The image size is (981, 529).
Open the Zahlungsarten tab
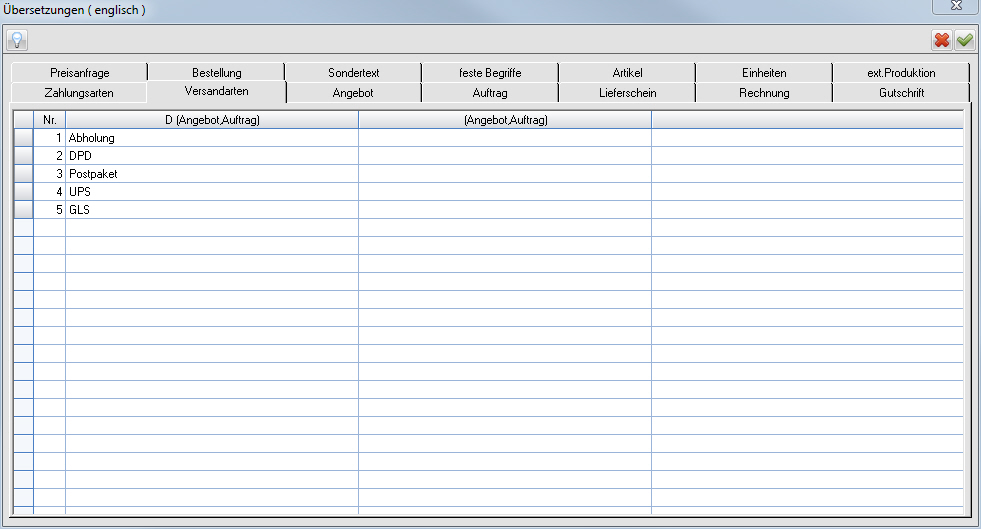(x=79, y=93)
